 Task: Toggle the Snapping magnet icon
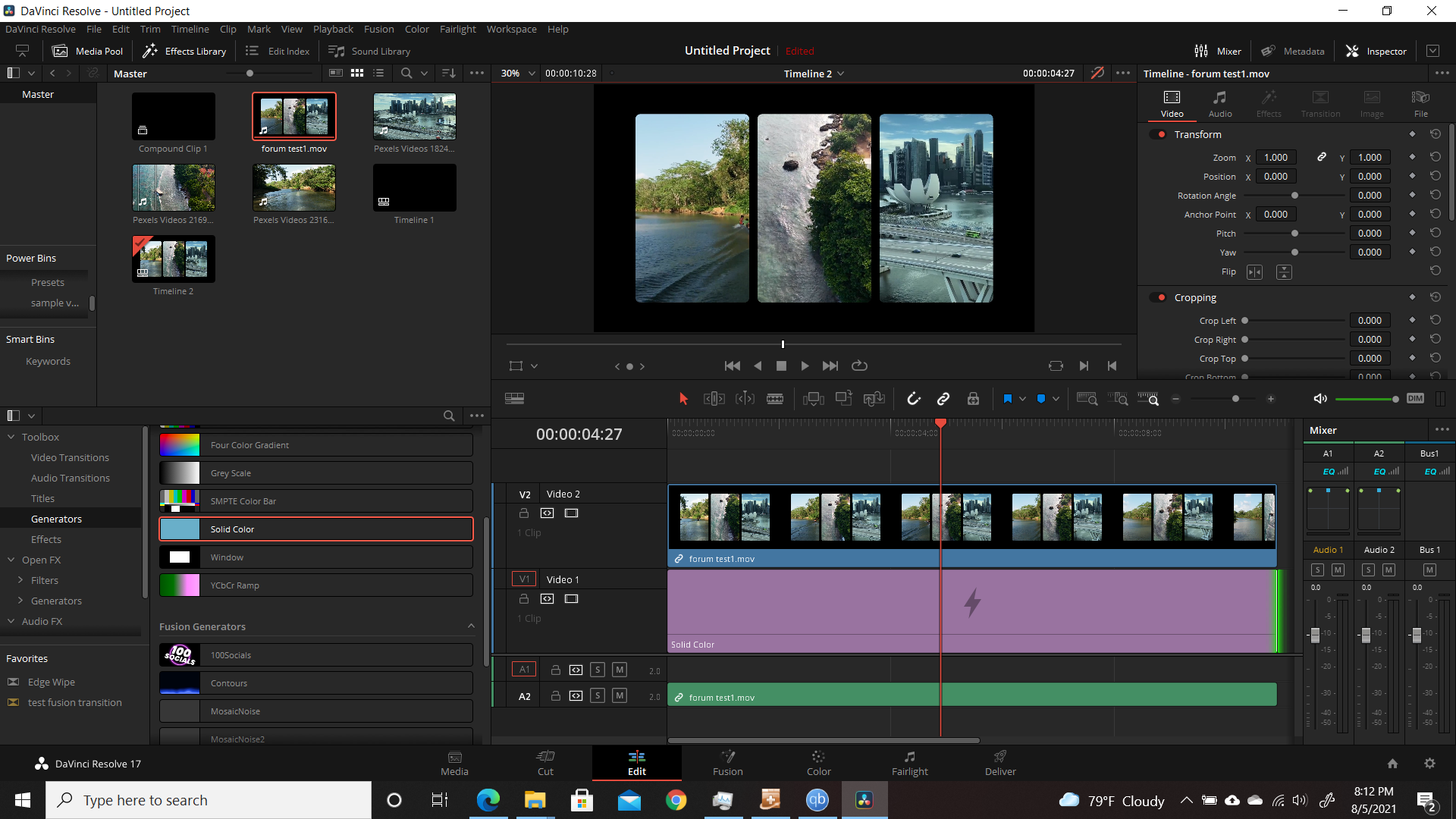914,399
